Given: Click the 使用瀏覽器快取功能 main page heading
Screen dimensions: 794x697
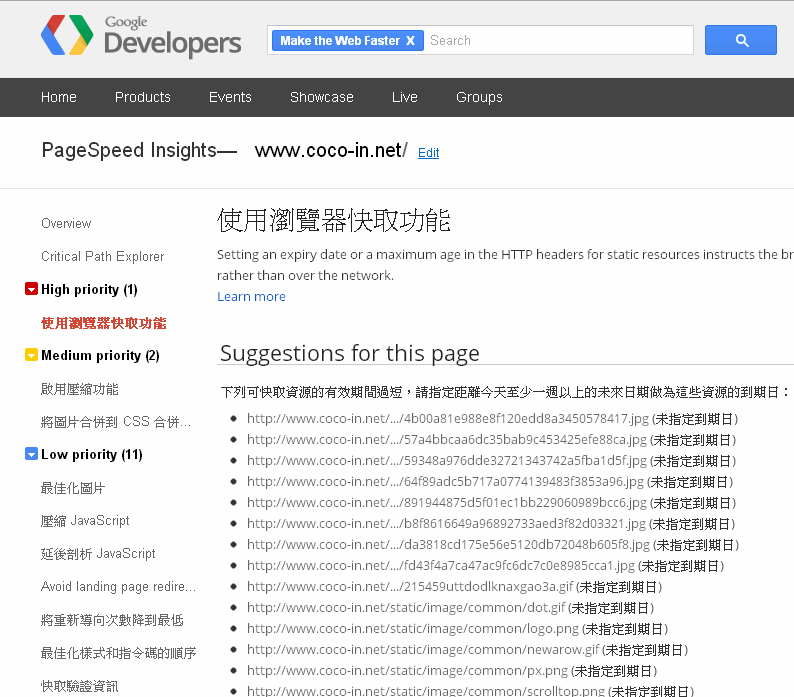Looking at the screenshot, I should coord(334,220).
